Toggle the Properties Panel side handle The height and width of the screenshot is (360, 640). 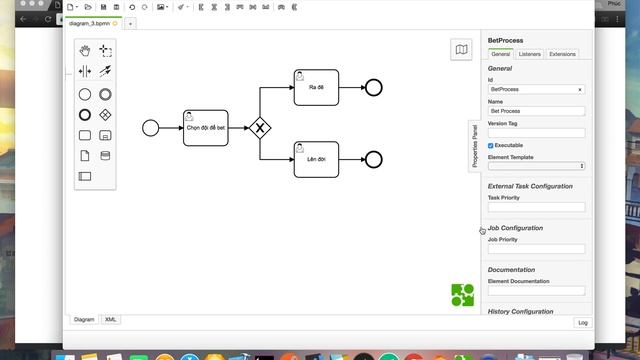point(474,146)
